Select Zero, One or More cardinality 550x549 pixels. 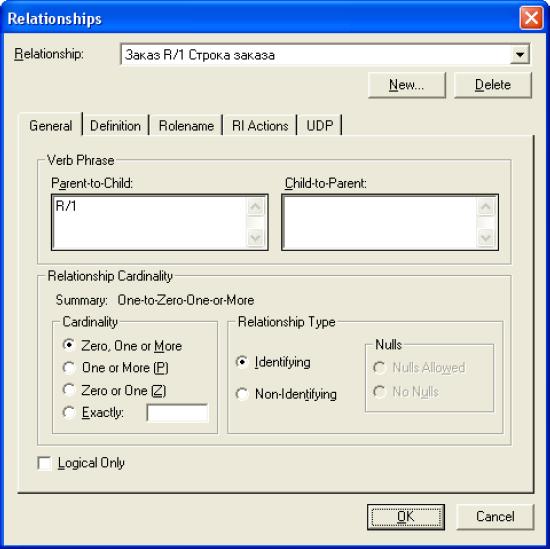[x=69, y=345]
